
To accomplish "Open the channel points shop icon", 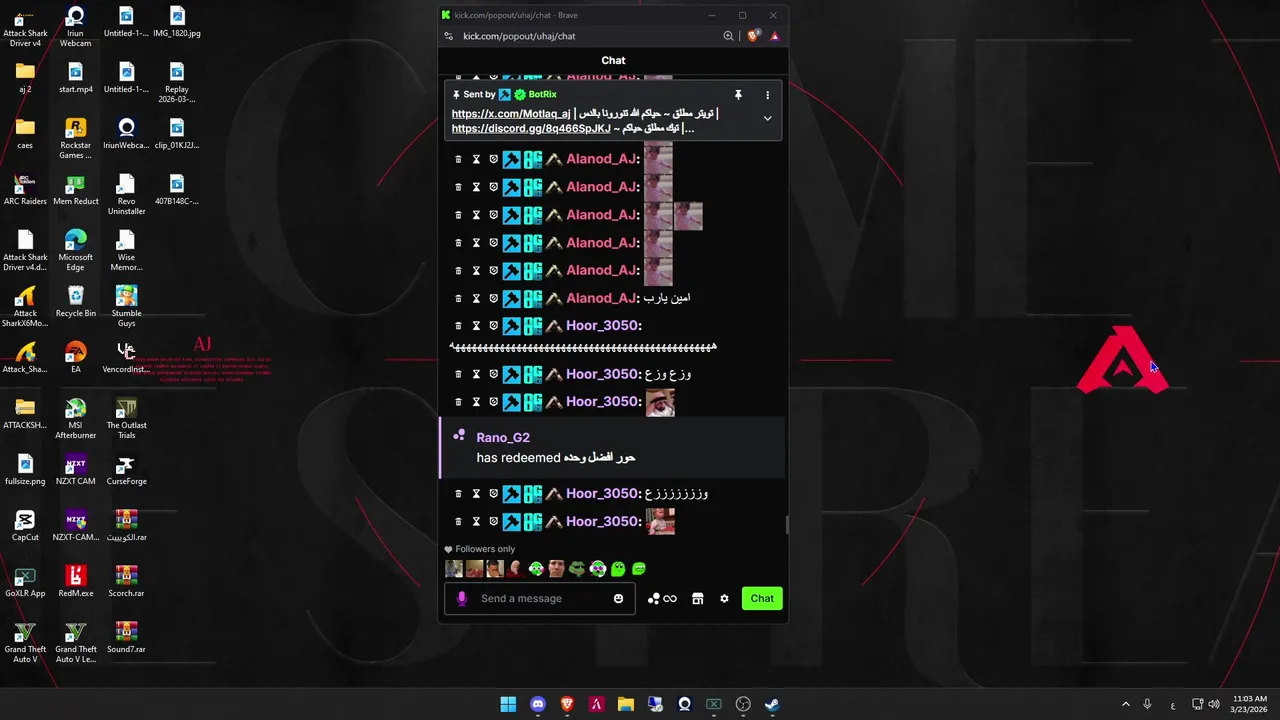I will point(697,599).
